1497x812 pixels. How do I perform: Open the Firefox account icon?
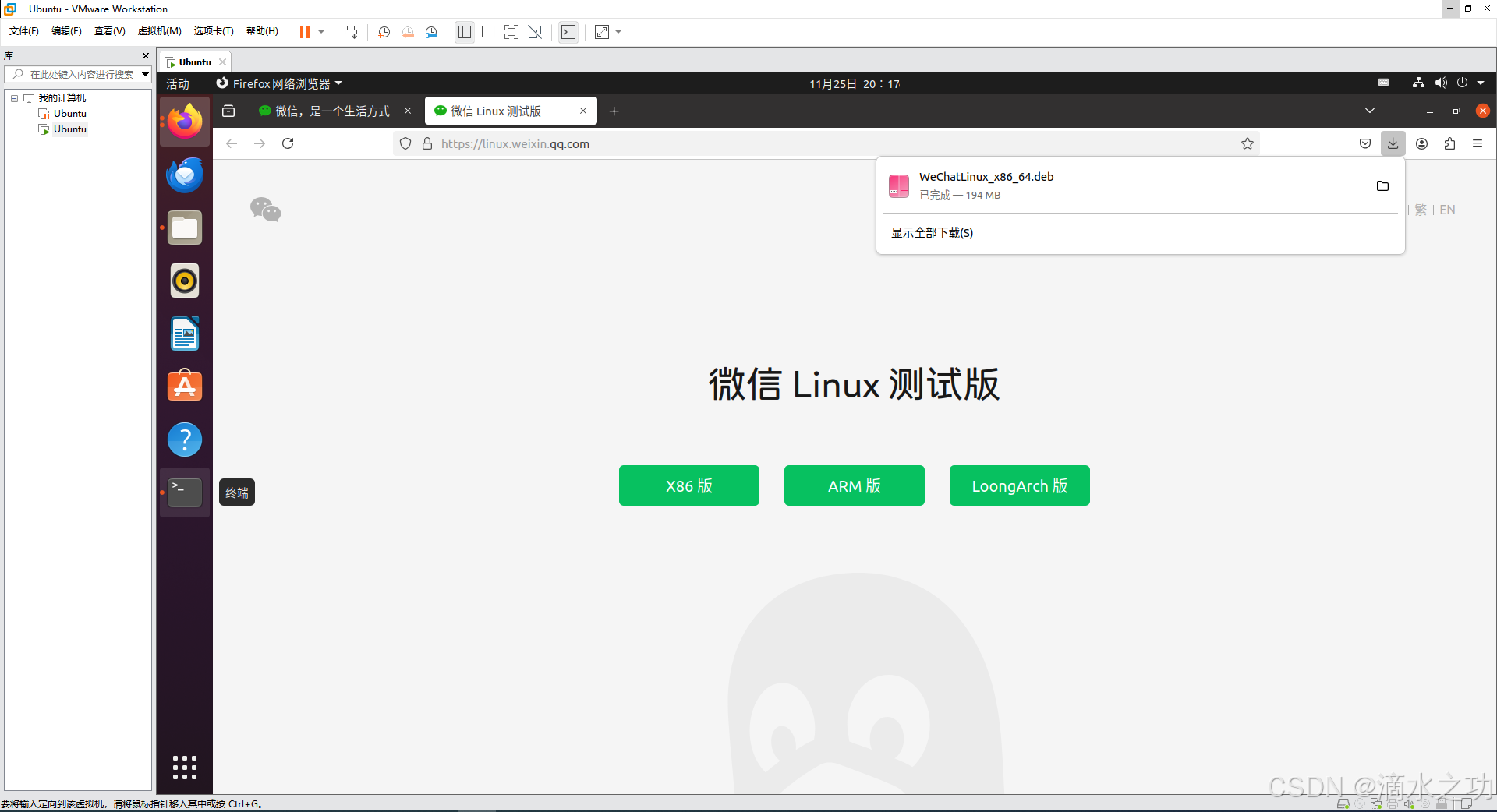click(x=1422, y=143)
